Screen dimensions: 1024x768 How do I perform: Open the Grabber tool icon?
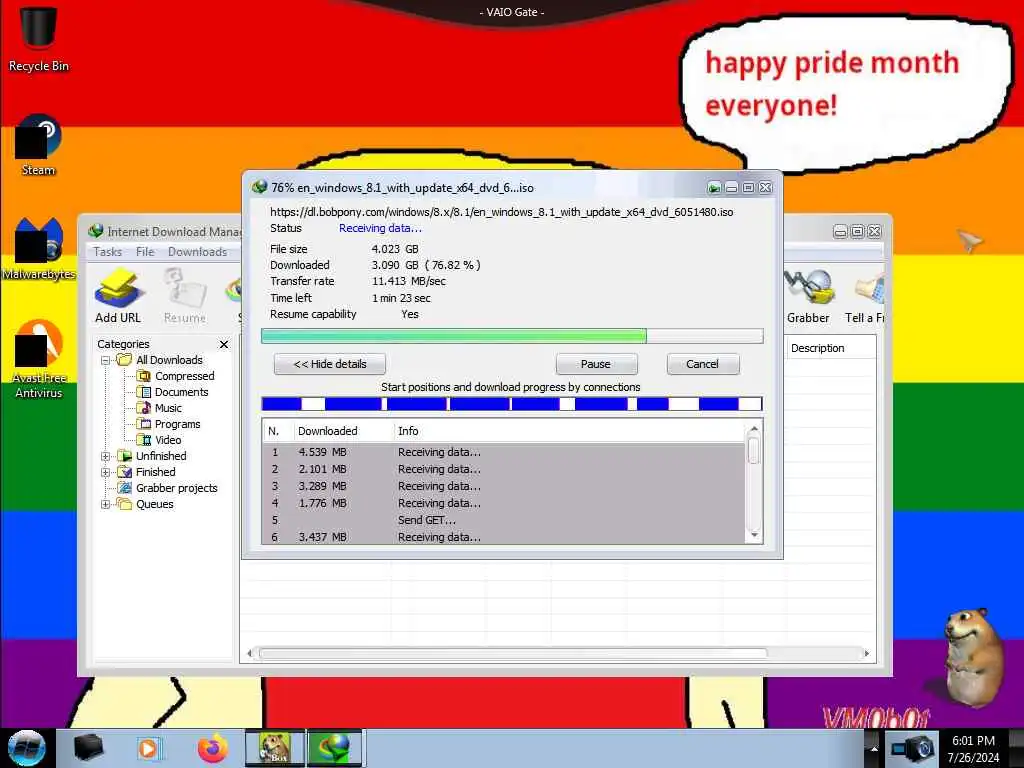[808, 295]
